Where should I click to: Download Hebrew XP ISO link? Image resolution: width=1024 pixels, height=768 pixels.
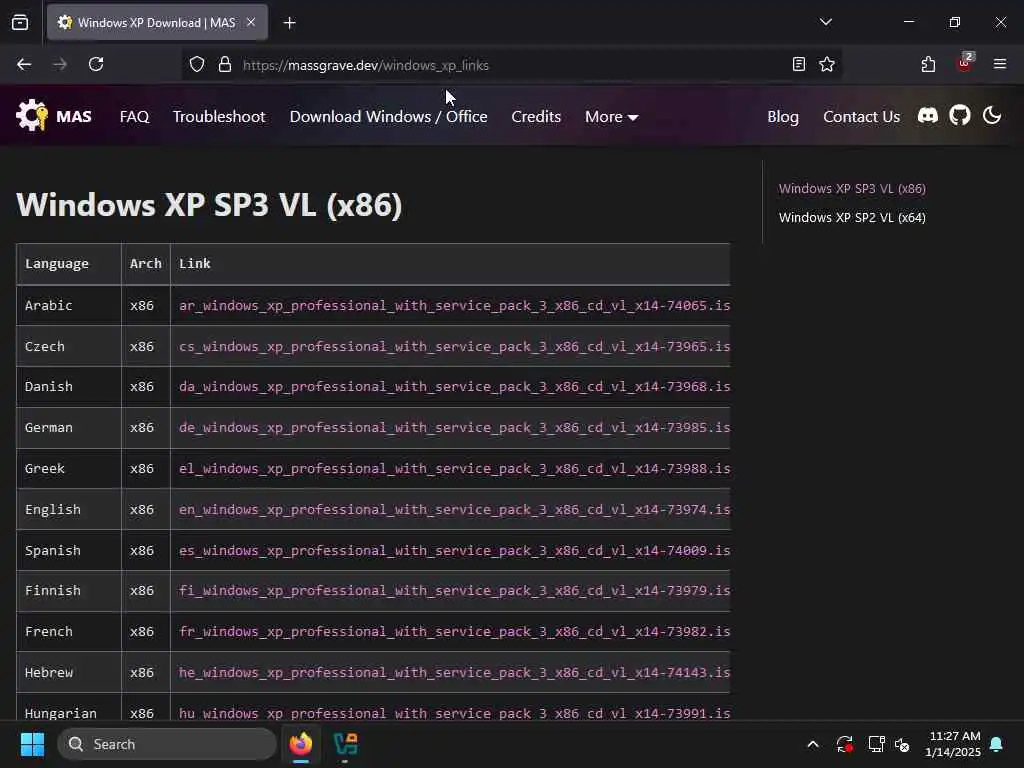click(455, 673)
